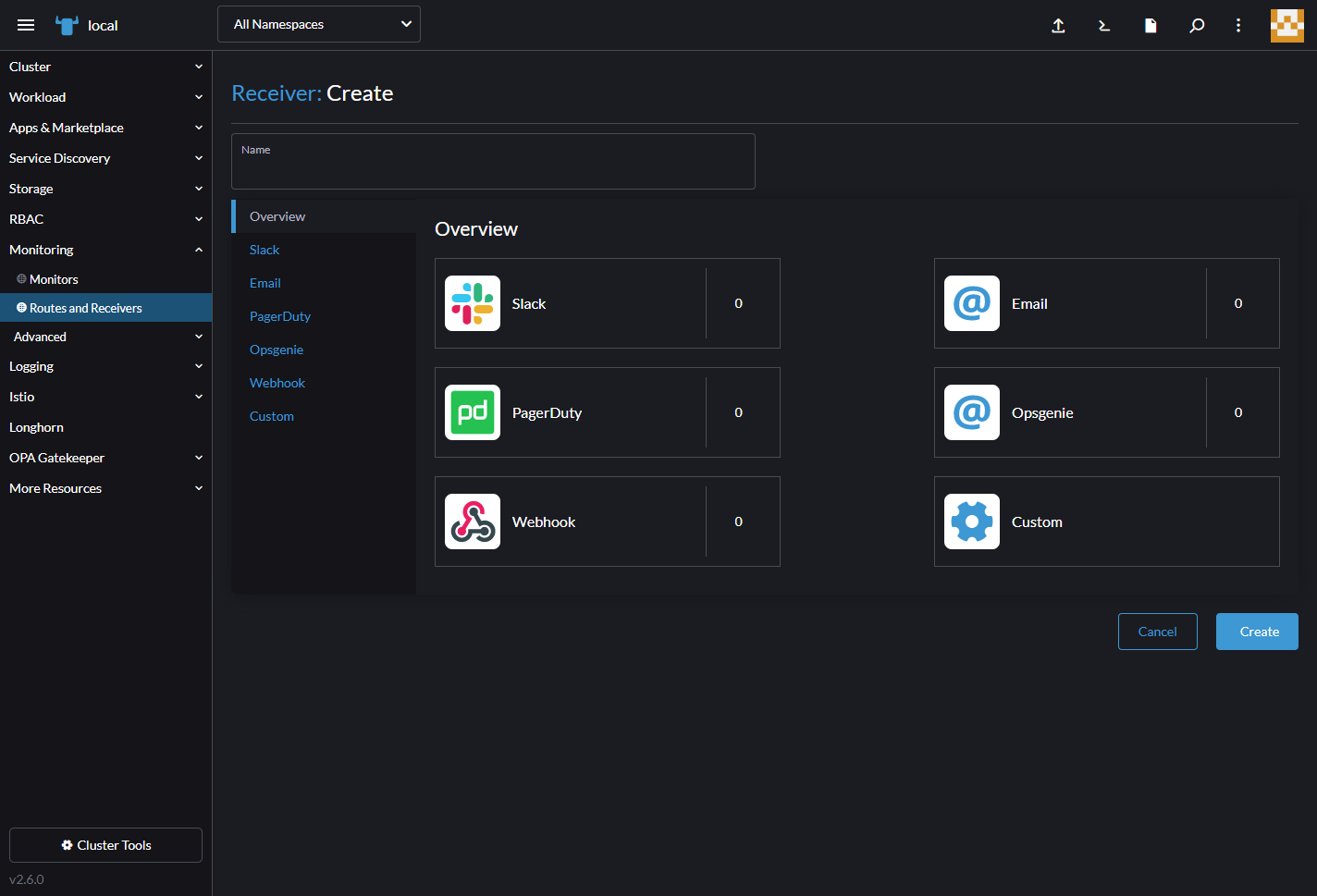
Task: Click the Webhook receiver count 0
Action: point(738,522)
